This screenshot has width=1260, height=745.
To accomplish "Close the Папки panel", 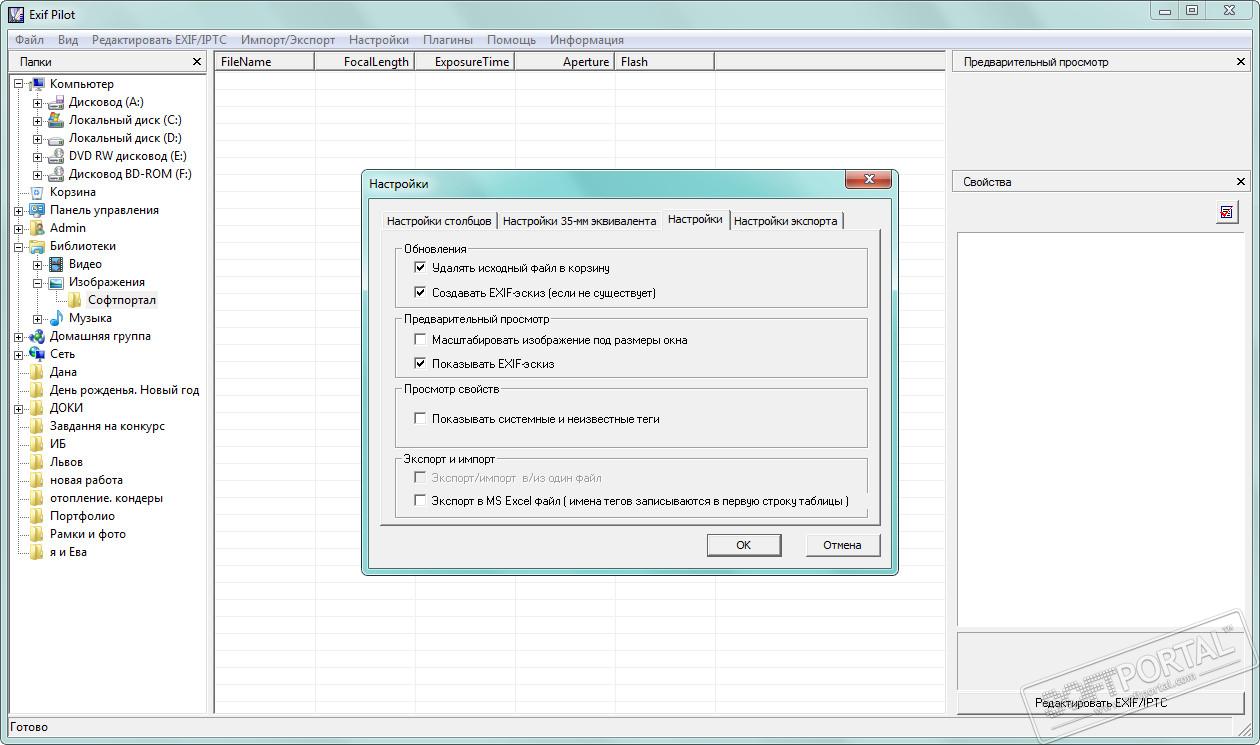I will tap(197, 62).
